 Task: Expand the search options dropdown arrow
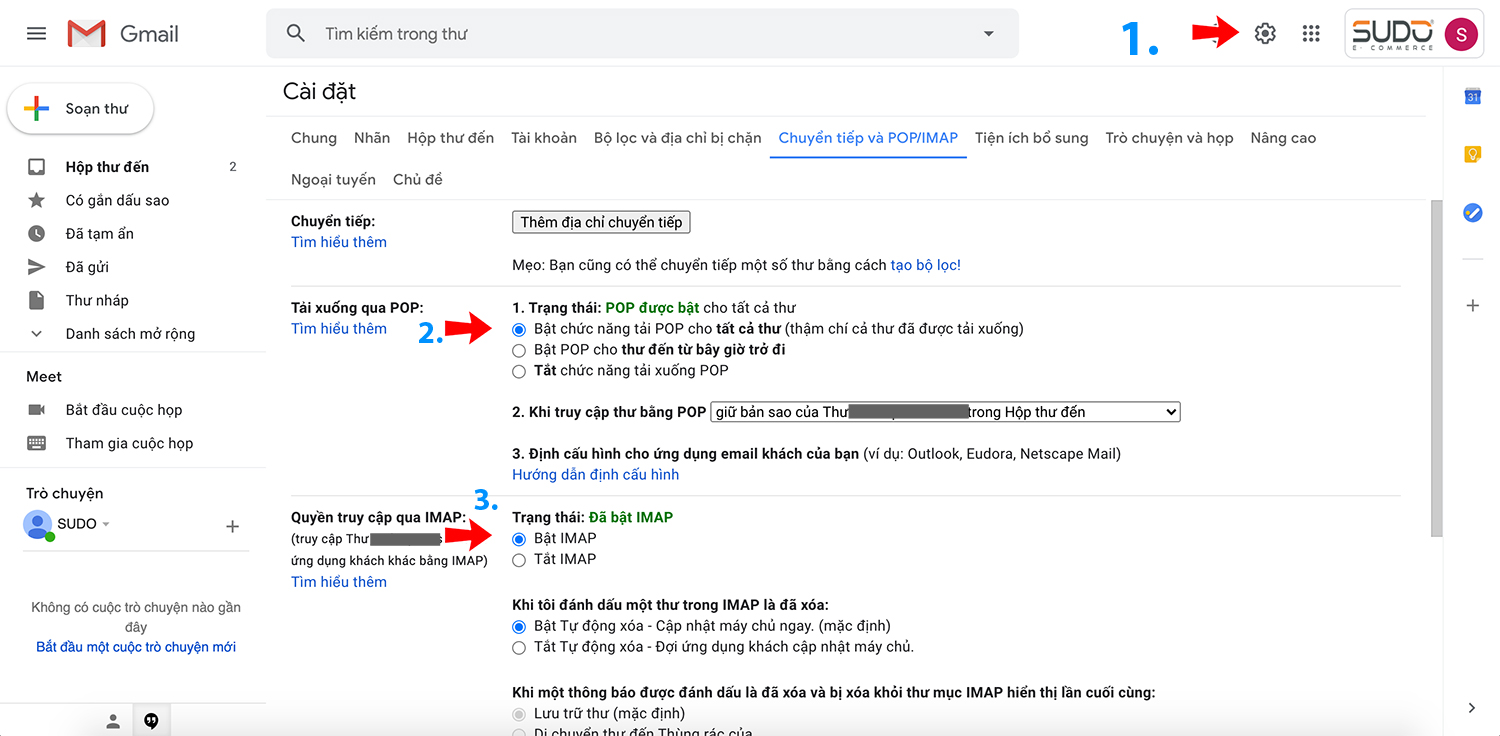pos(988,33)
